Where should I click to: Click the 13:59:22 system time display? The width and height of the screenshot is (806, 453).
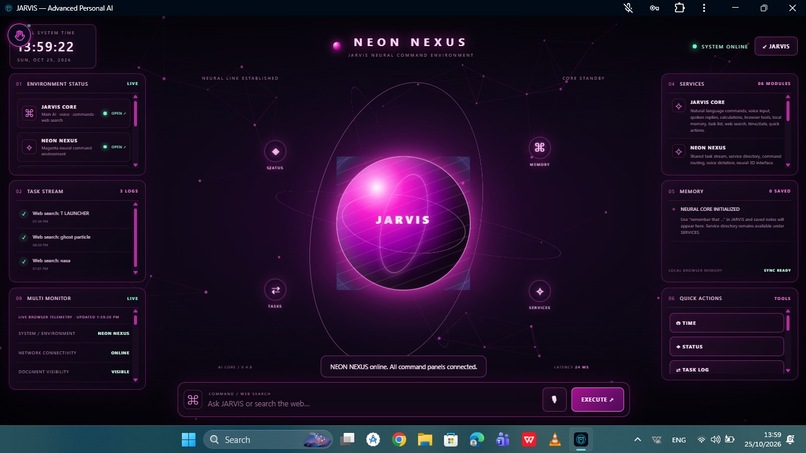[x=46, y=47]
